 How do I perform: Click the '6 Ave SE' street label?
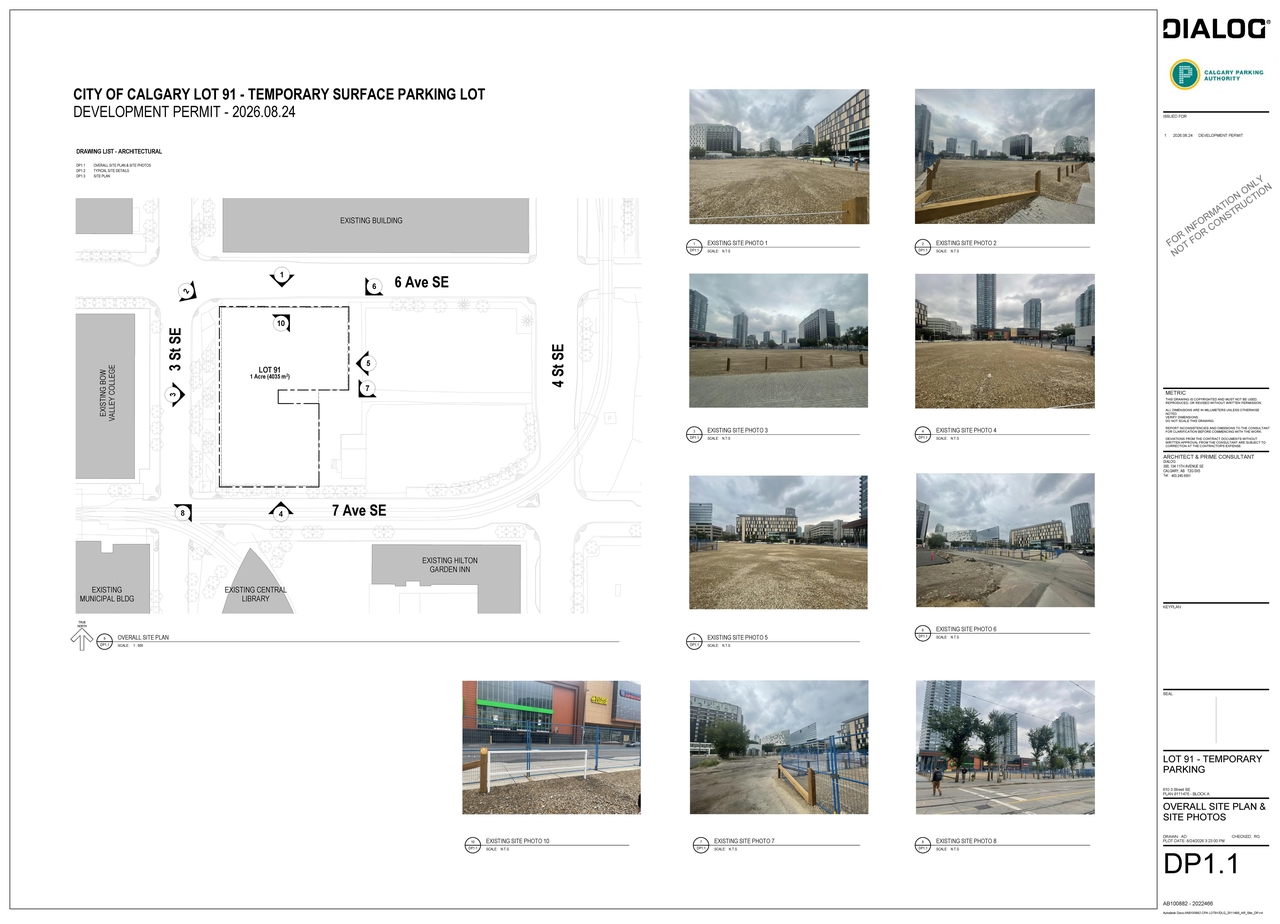pyautogui.click(x=421, y=283)
